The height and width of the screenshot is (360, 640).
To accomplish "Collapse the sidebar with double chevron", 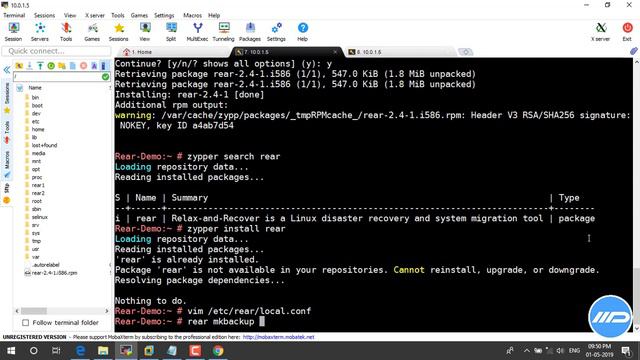I will tap(7, 70).
